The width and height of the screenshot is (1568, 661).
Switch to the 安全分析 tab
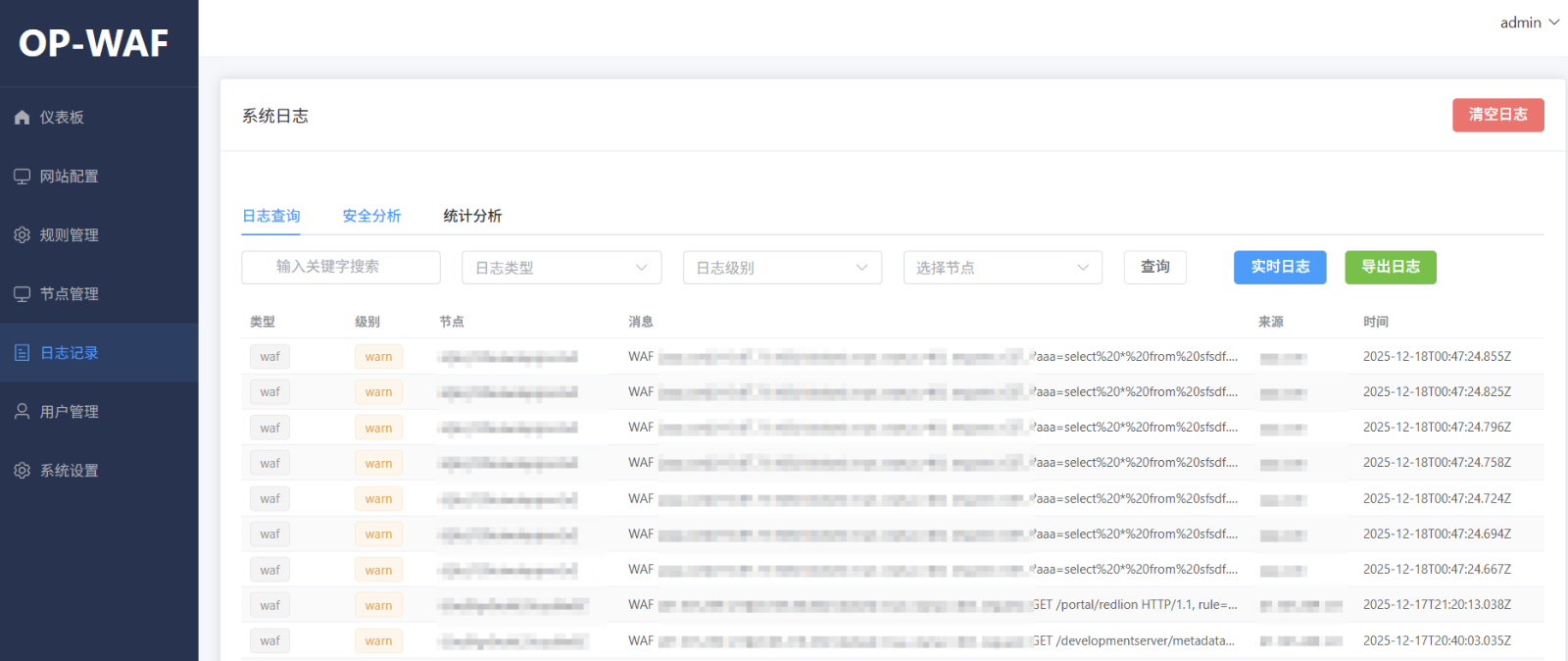click(371, 216)
